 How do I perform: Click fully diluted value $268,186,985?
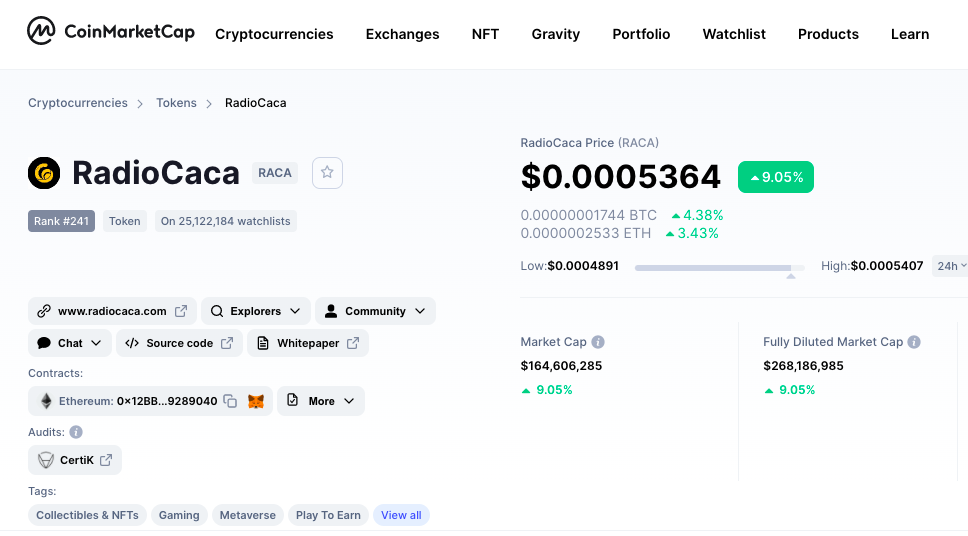[803, 366]
